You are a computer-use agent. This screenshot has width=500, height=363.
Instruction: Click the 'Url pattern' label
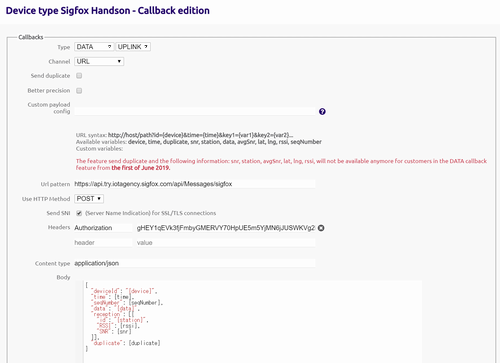55,184
